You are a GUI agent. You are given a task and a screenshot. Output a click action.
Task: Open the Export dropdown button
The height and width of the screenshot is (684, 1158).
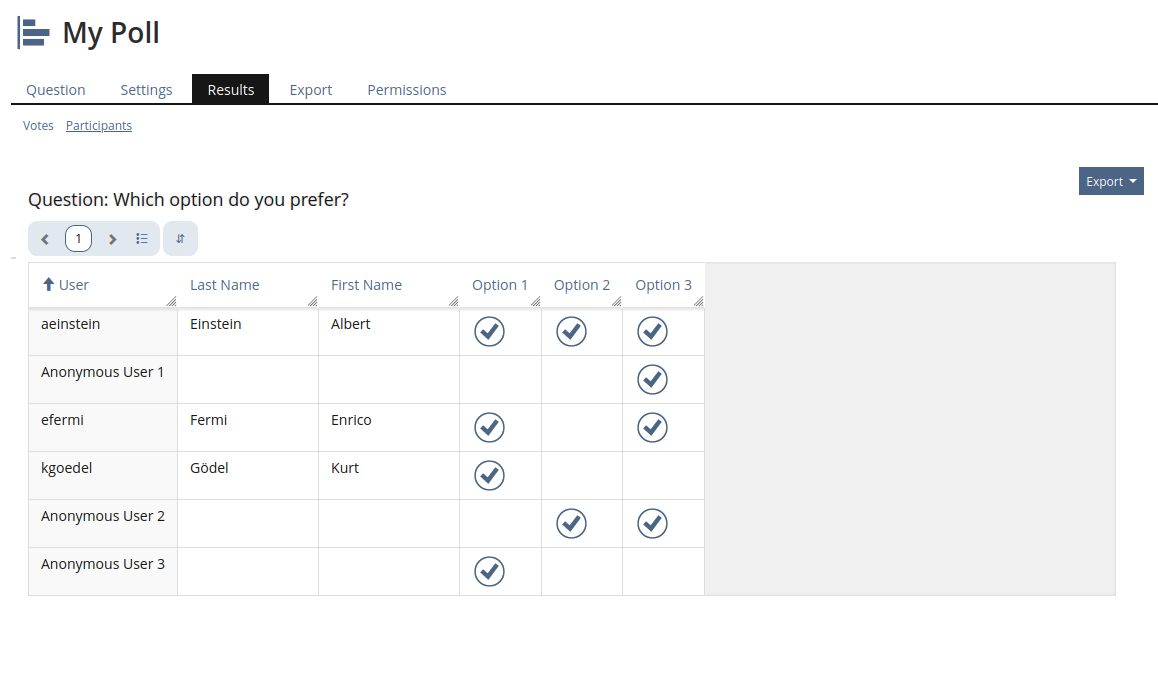(1111, 181)
